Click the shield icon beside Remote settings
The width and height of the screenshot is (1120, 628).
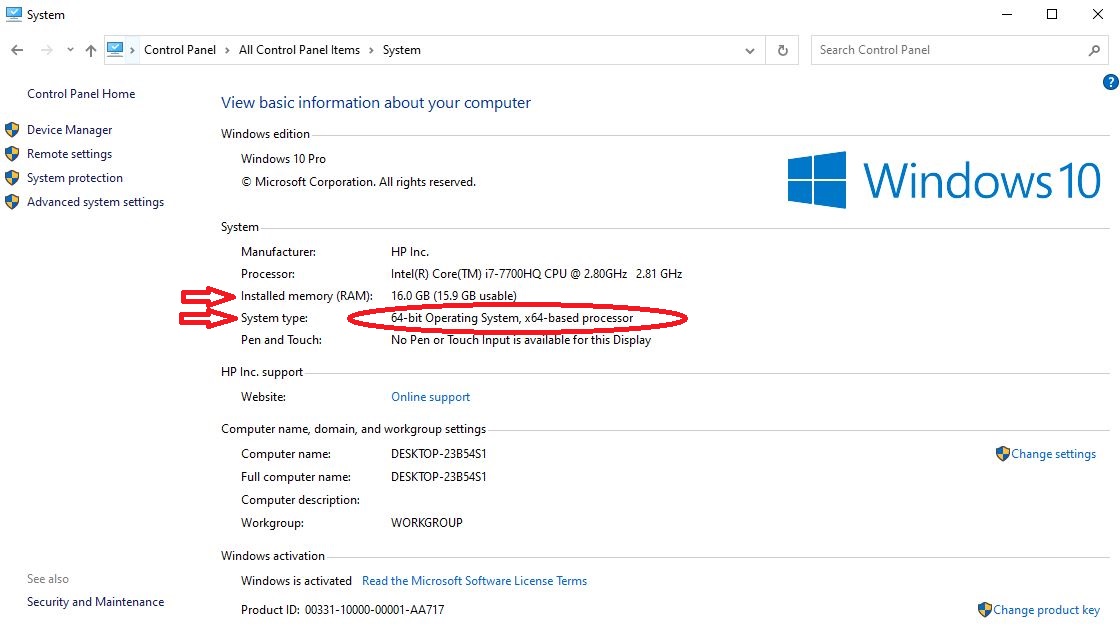point(12,153)
